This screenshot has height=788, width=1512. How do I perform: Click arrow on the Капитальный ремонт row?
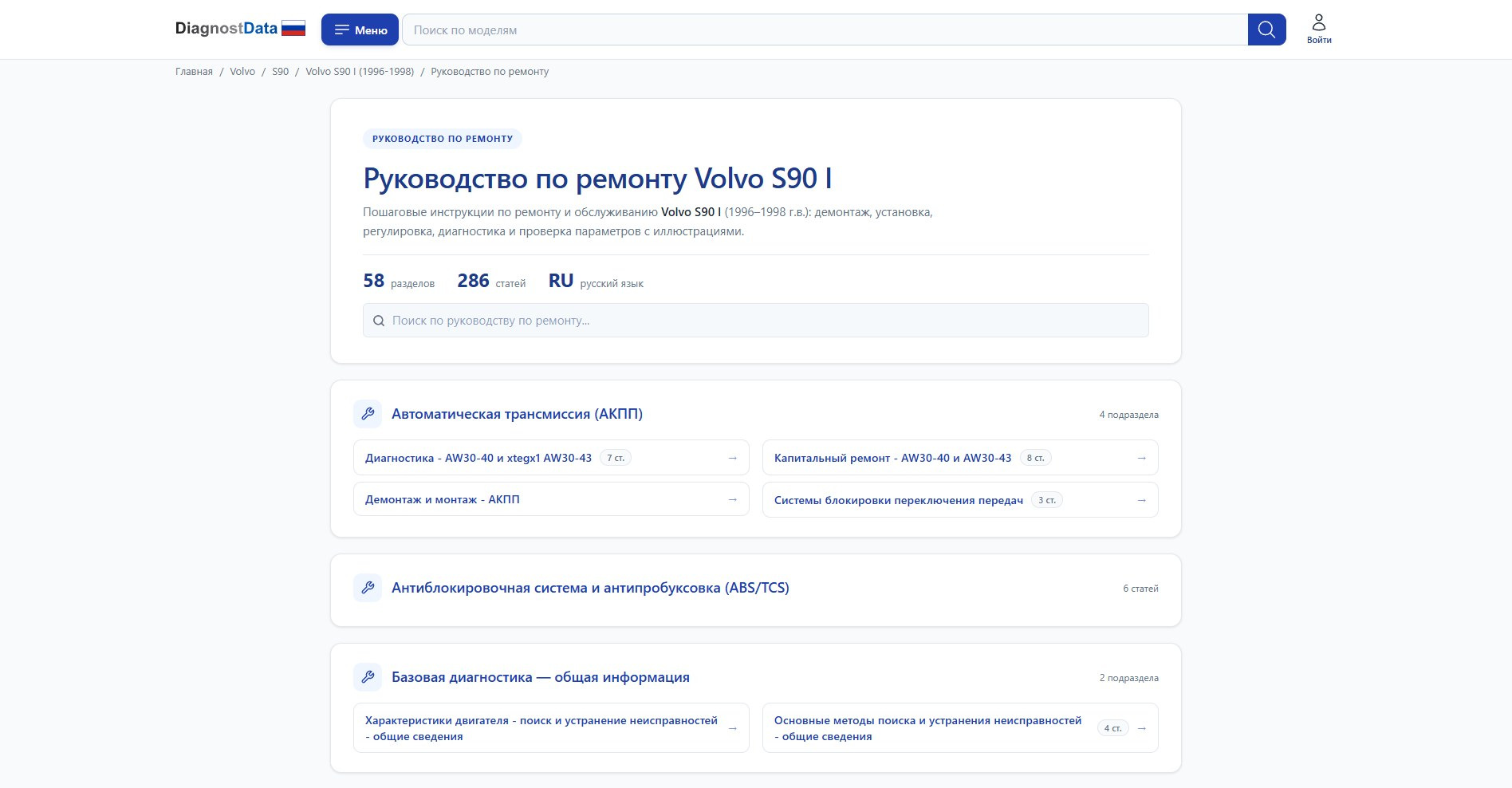click(1141, 458)
